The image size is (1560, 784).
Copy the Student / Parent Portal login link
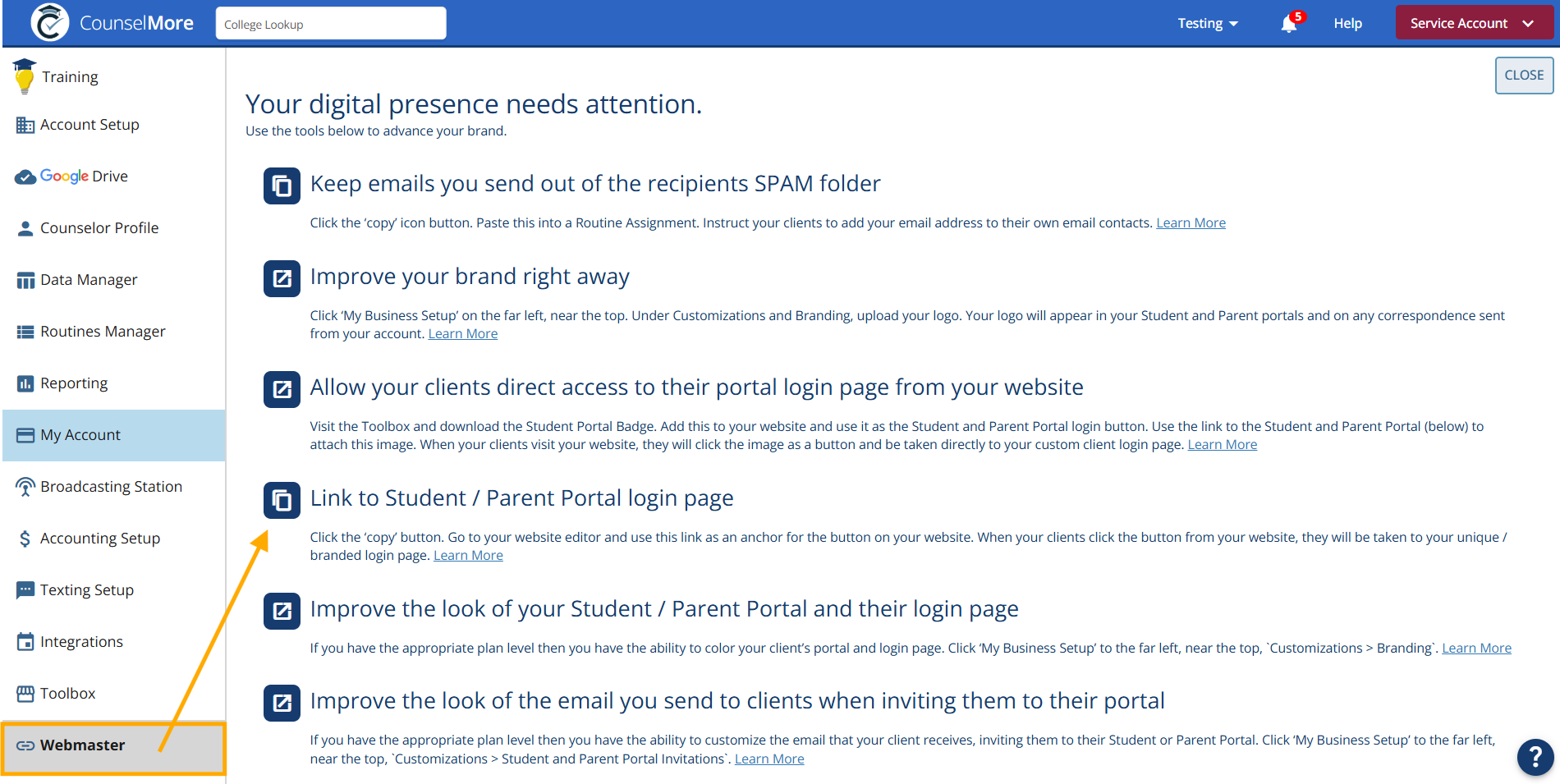(282, 500)
